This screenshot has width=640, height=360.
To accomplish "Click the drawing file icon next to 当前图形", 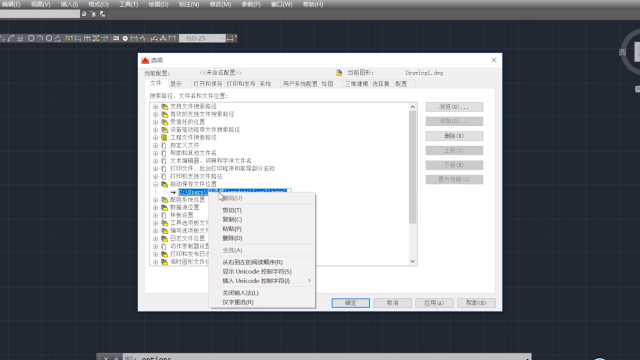I will pyautogui.click(x=339, y=73).
